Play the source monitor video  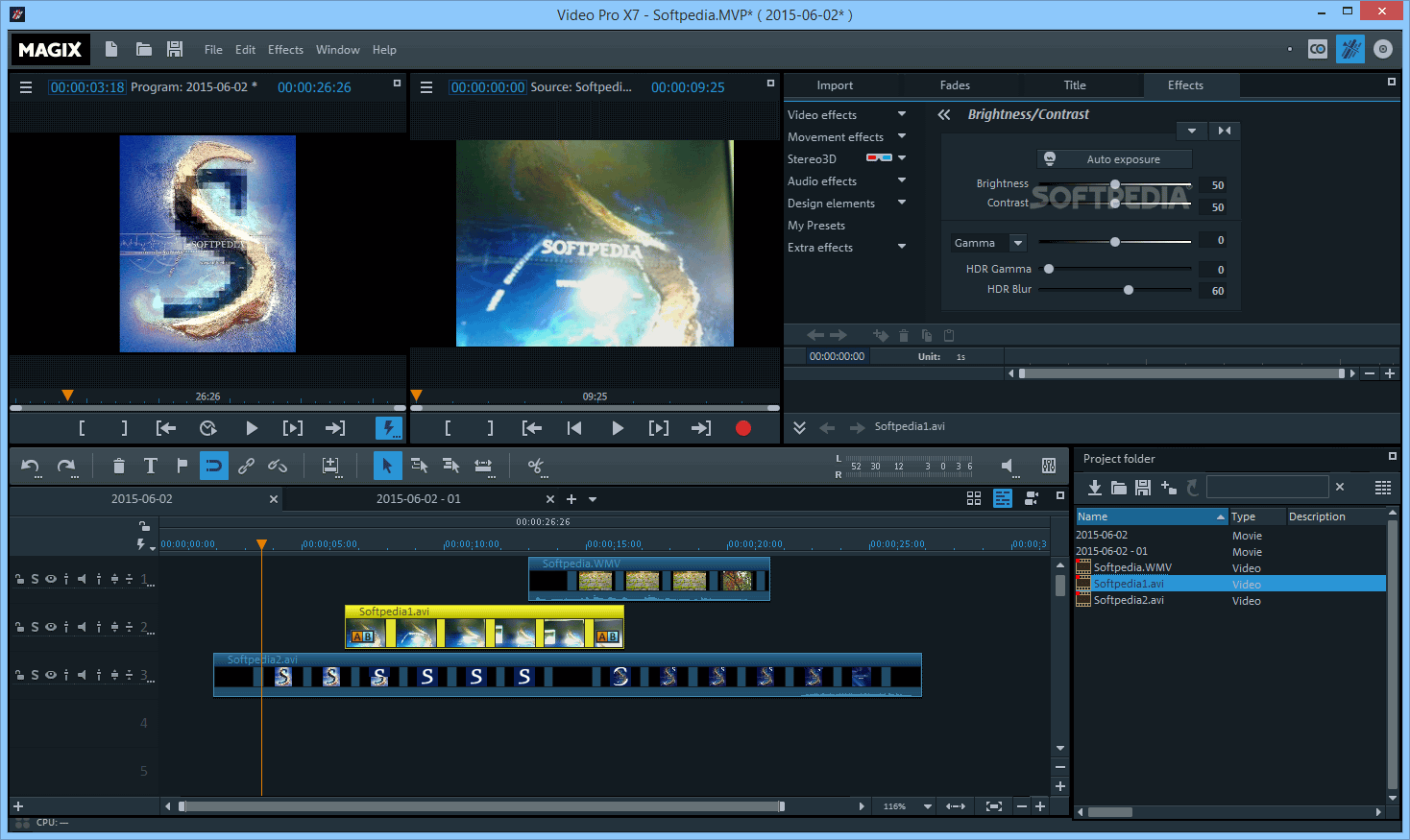click(618, 428)
